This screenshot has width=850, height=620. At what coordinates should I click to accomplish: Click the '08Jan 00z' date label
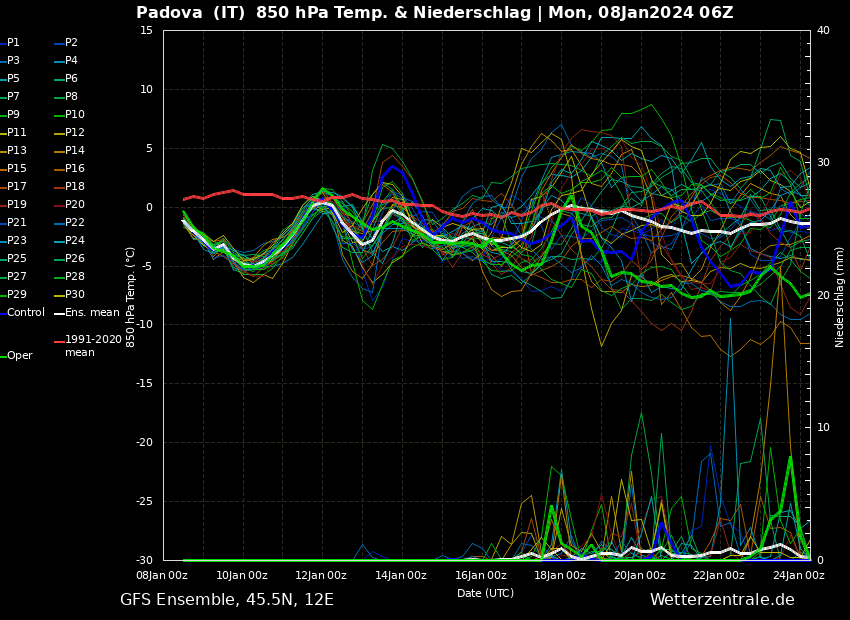coord(162,575)
